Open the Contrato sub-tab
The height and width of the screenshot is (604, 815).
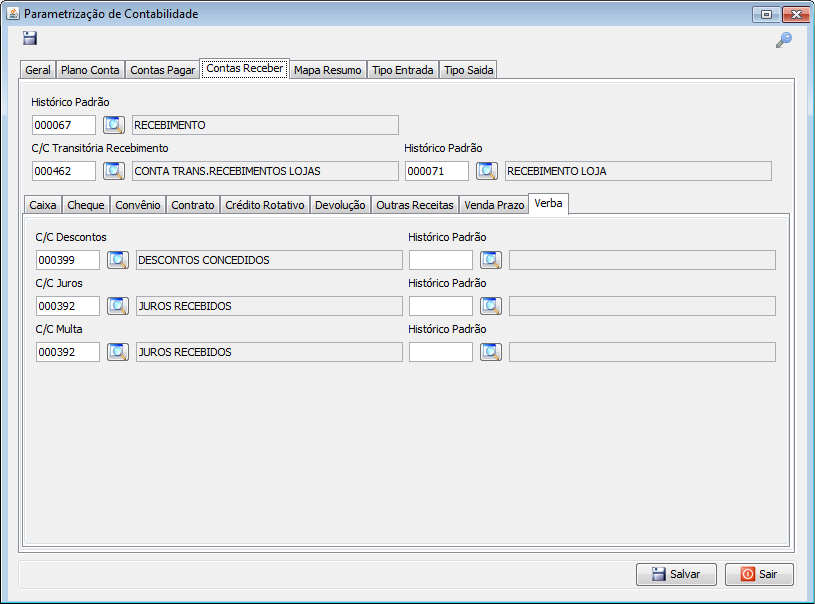click(193, 205)
